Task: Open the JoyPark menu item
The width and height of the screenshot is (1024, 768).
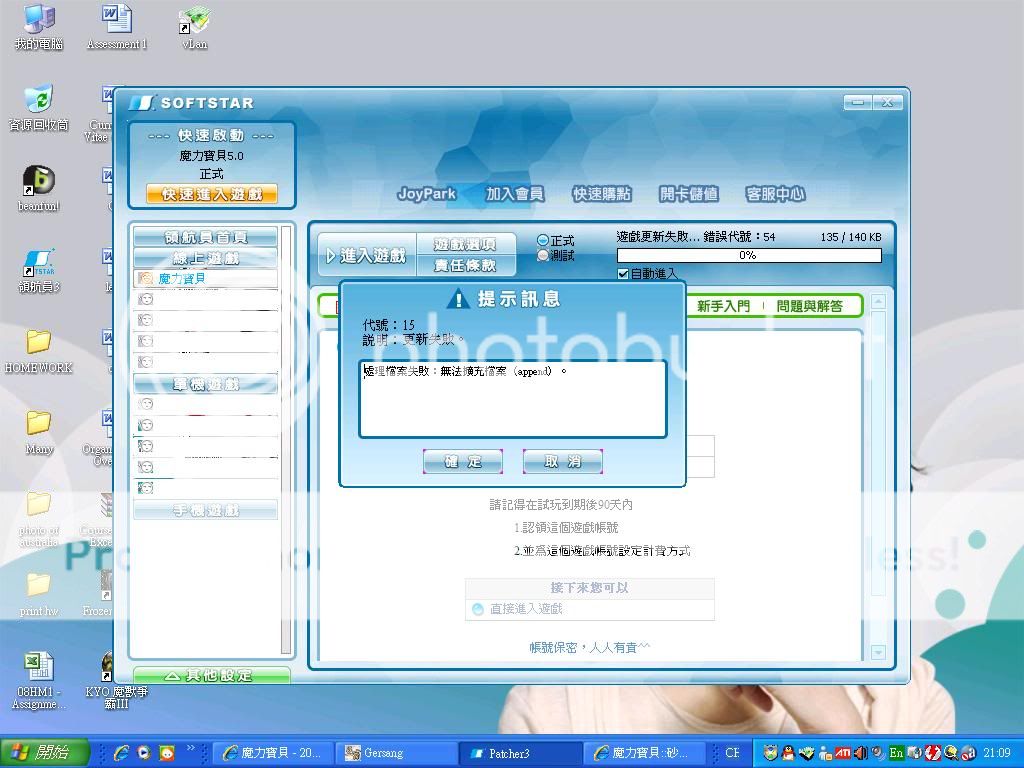Action: coord(426,194)
